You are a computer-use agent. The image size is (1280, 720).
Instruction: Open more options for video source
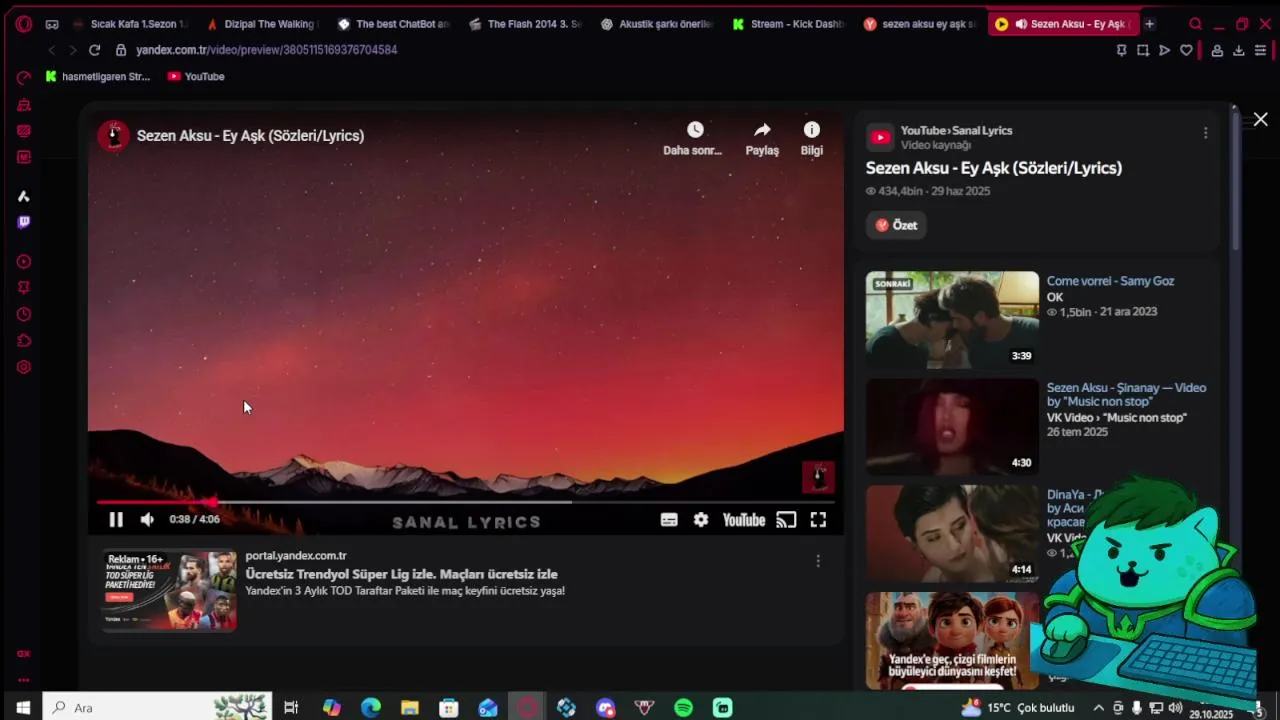pos(1205,133)
